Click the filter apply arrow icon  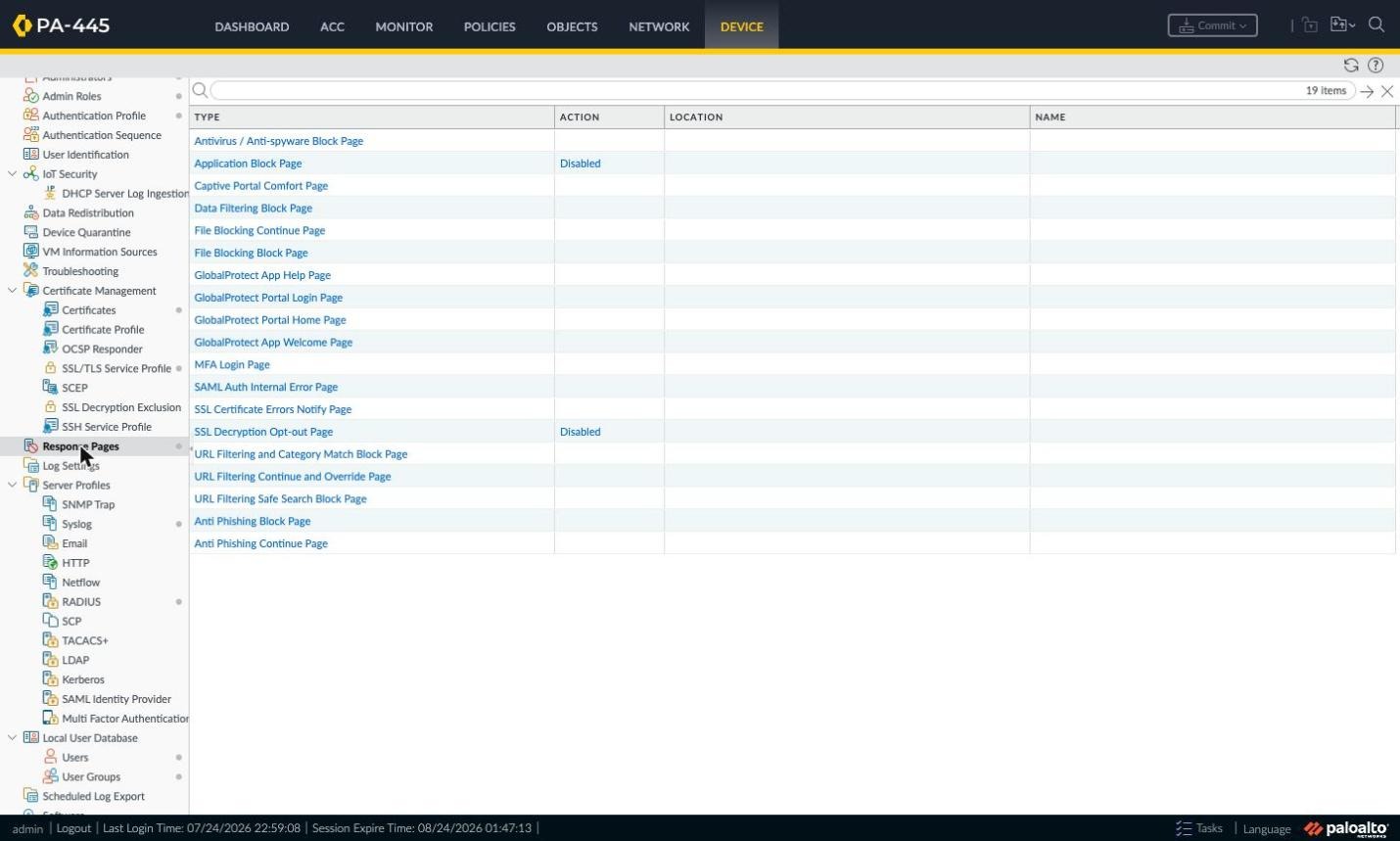click(1367, 91)
